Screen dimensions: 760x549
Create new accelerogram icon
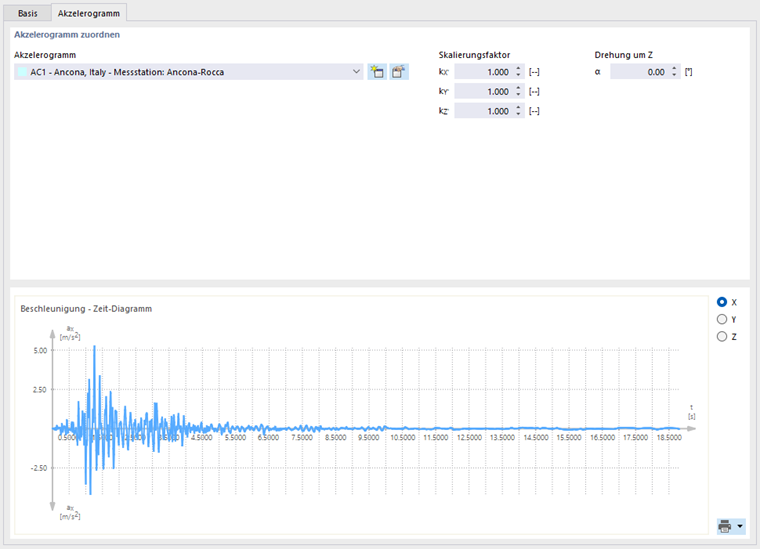tap(377, 72)
